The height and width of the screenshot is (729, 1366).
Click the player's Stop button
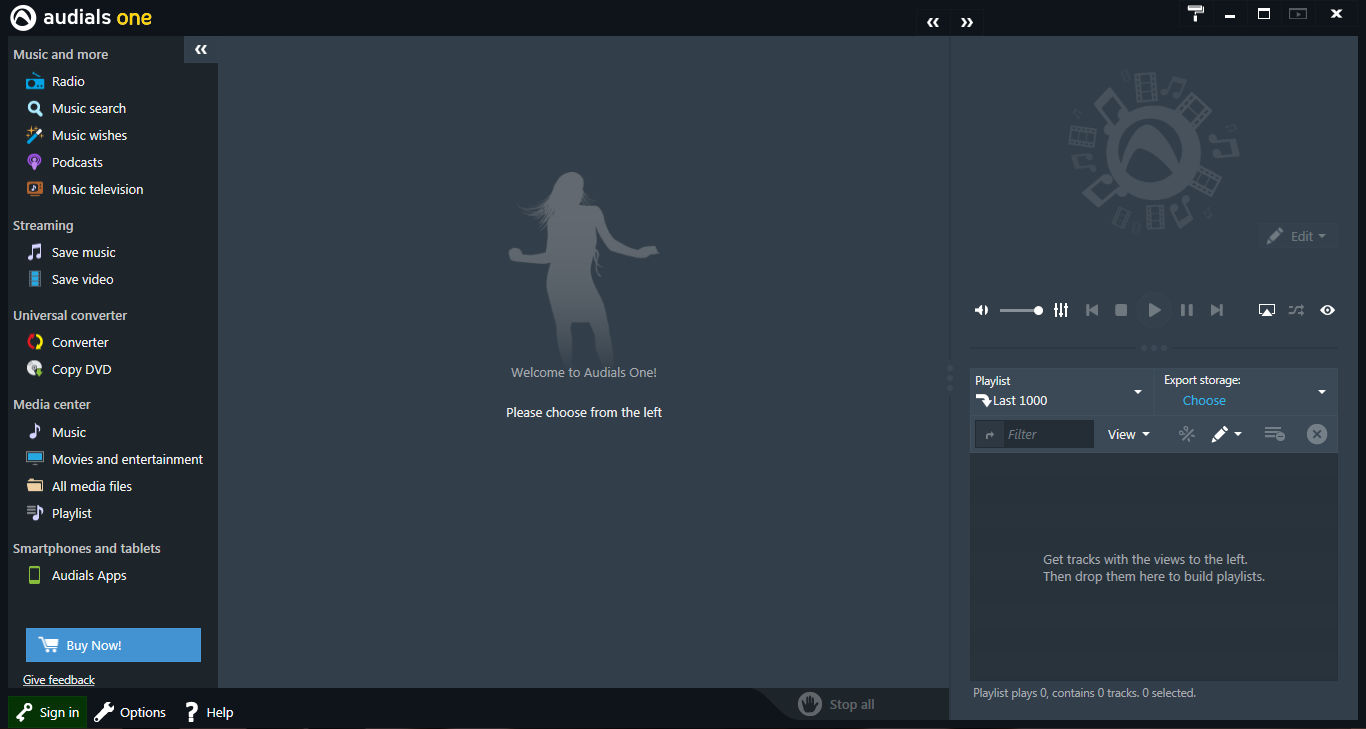[1121, 310]
